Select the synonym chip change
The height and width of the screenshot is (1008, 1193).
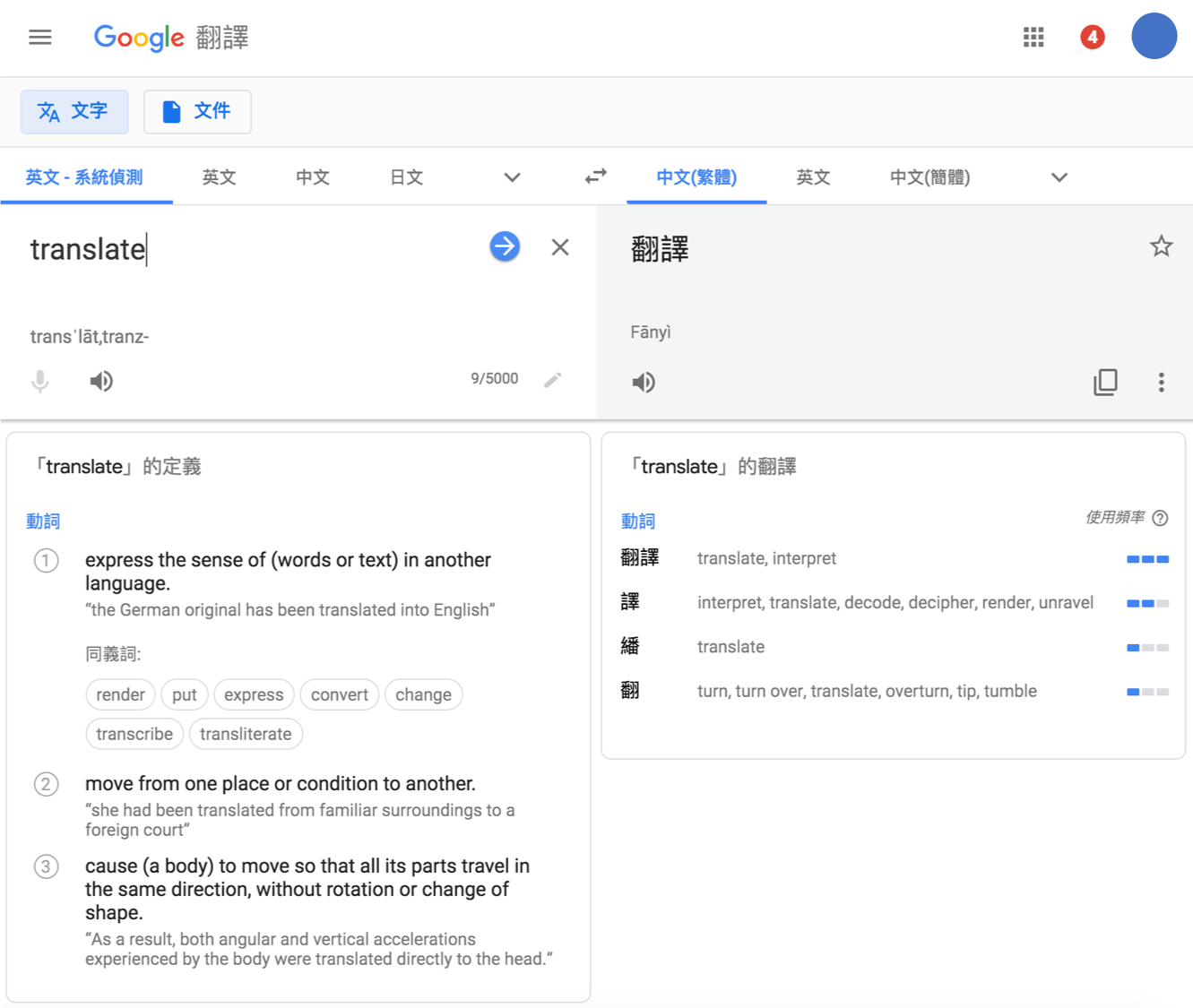click(x=424, y=694)
